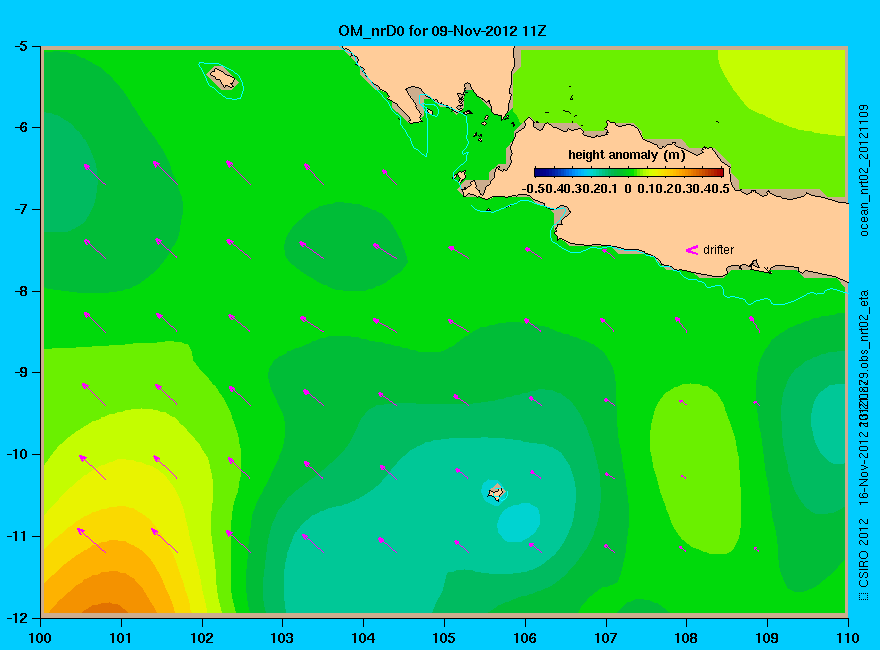Click the longitude axis label '103'
The width and height of the screenshot is (880, 650).
point(282,638)
